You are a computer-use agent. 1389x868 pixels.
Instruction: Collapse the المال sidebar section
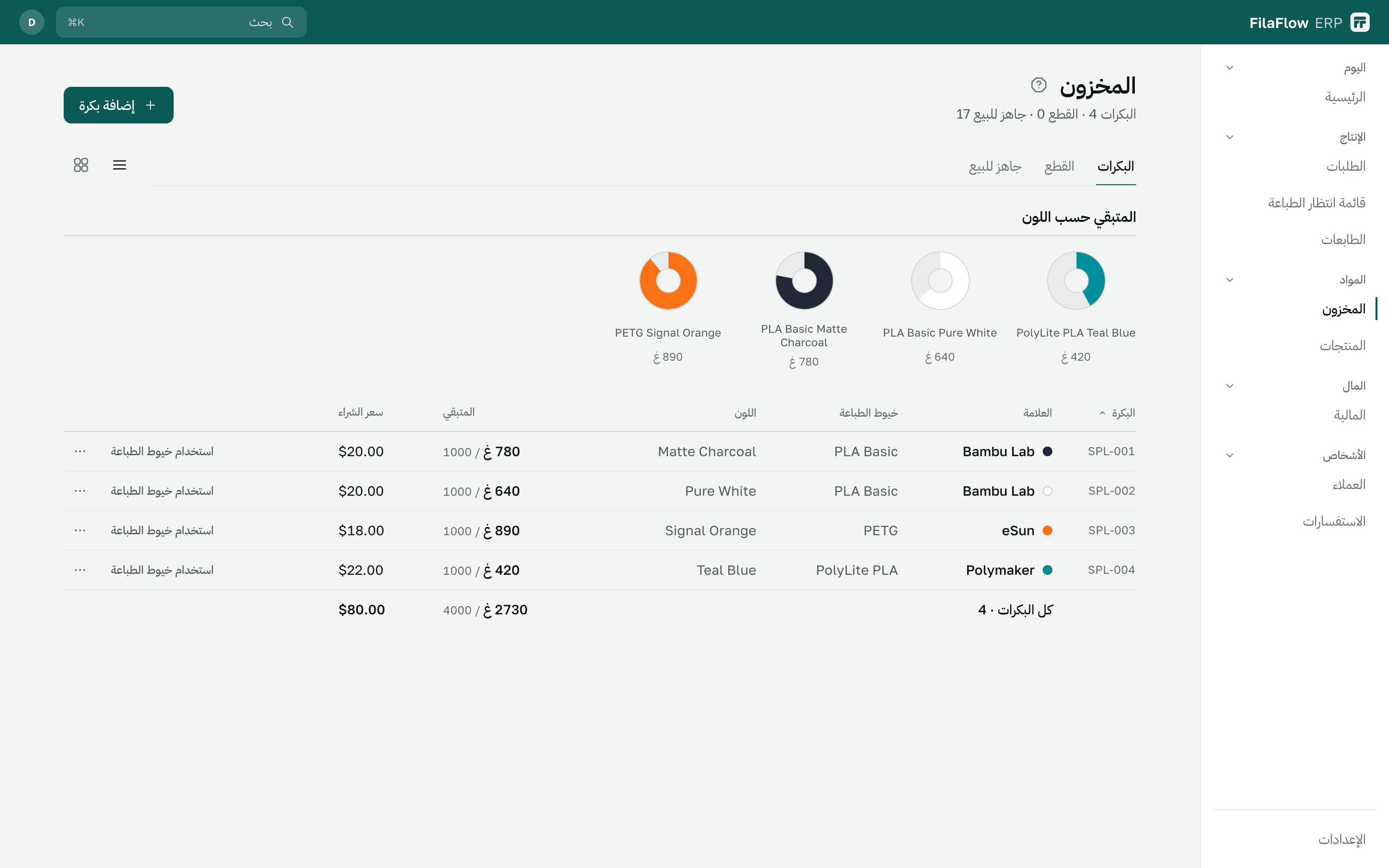tap(1229, 386)
